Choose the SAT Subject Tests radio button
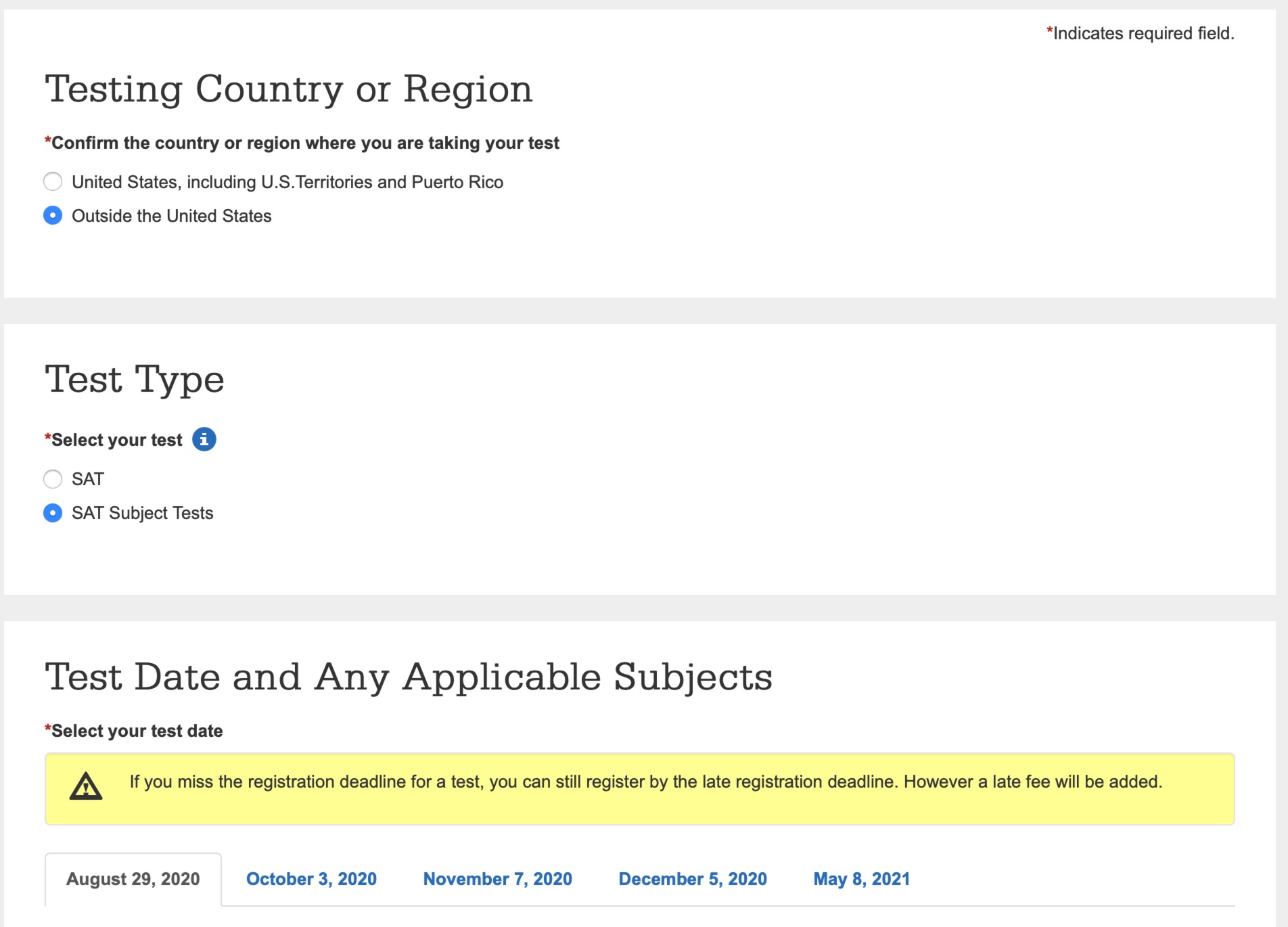 tap(53, 513)
